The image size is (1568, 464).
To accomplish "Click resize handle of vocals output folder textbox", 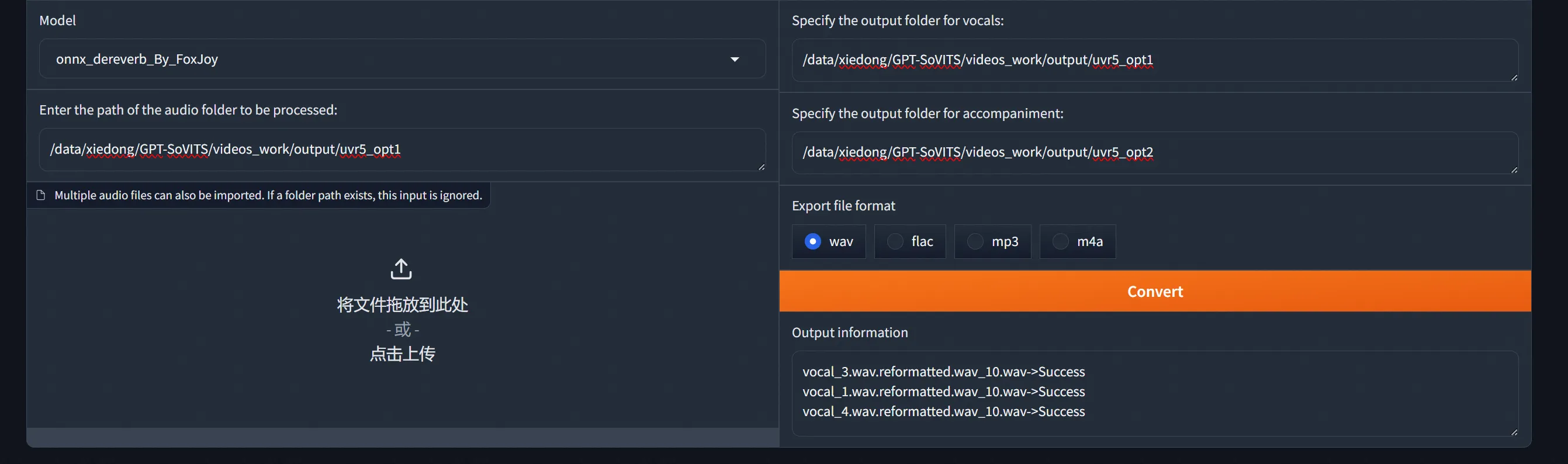I will [1513, 77].
